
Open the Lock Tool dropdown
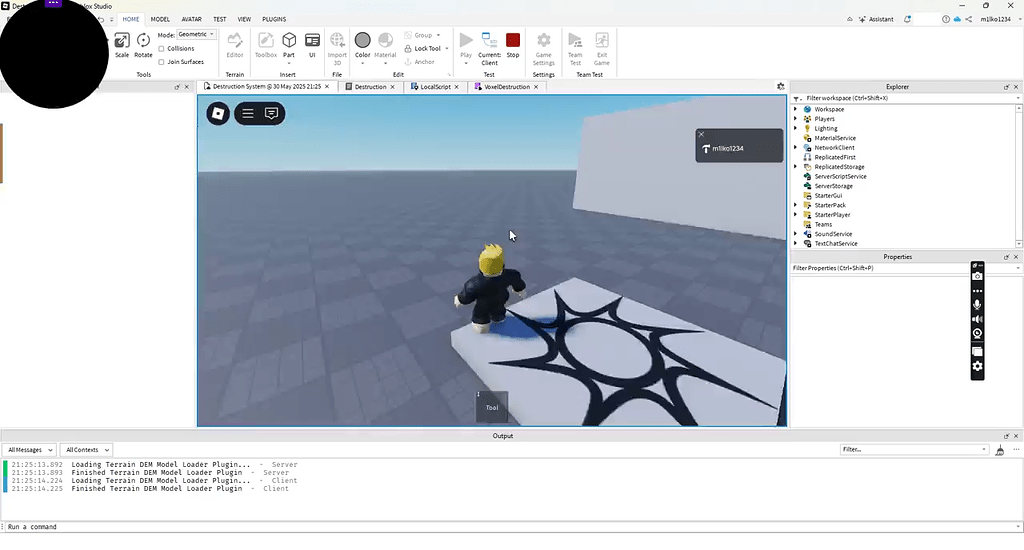(447, 48)
